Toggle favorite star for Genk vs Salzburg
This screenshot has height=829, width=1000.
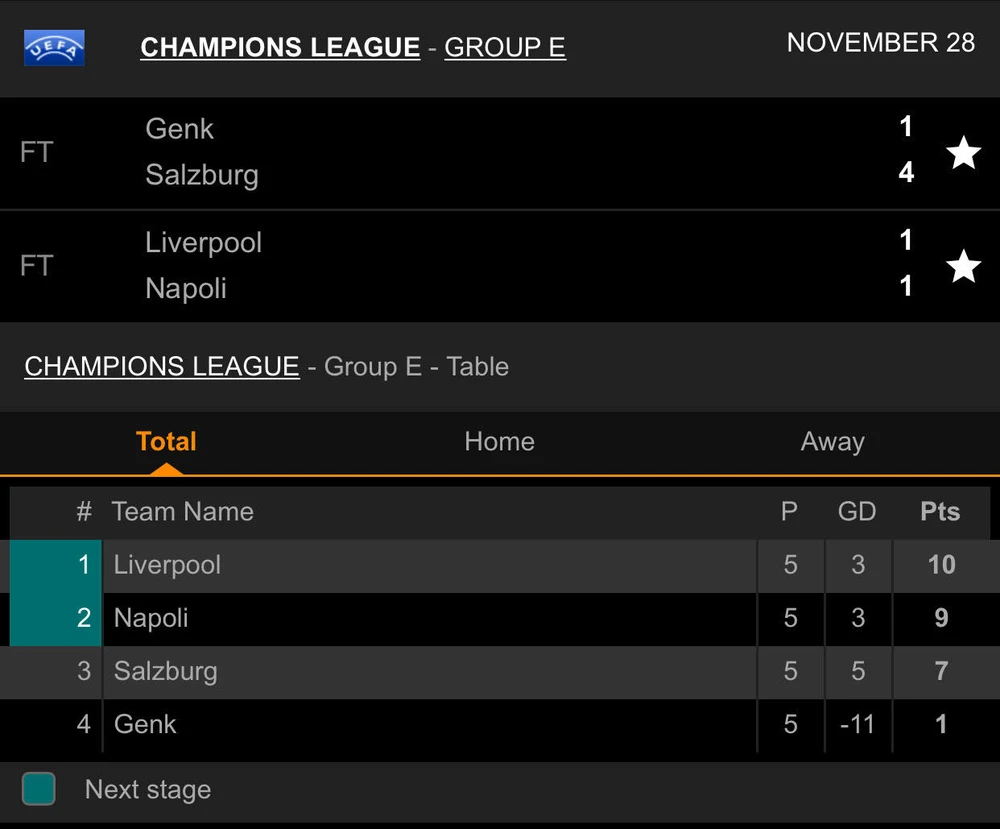click(963, 153)
